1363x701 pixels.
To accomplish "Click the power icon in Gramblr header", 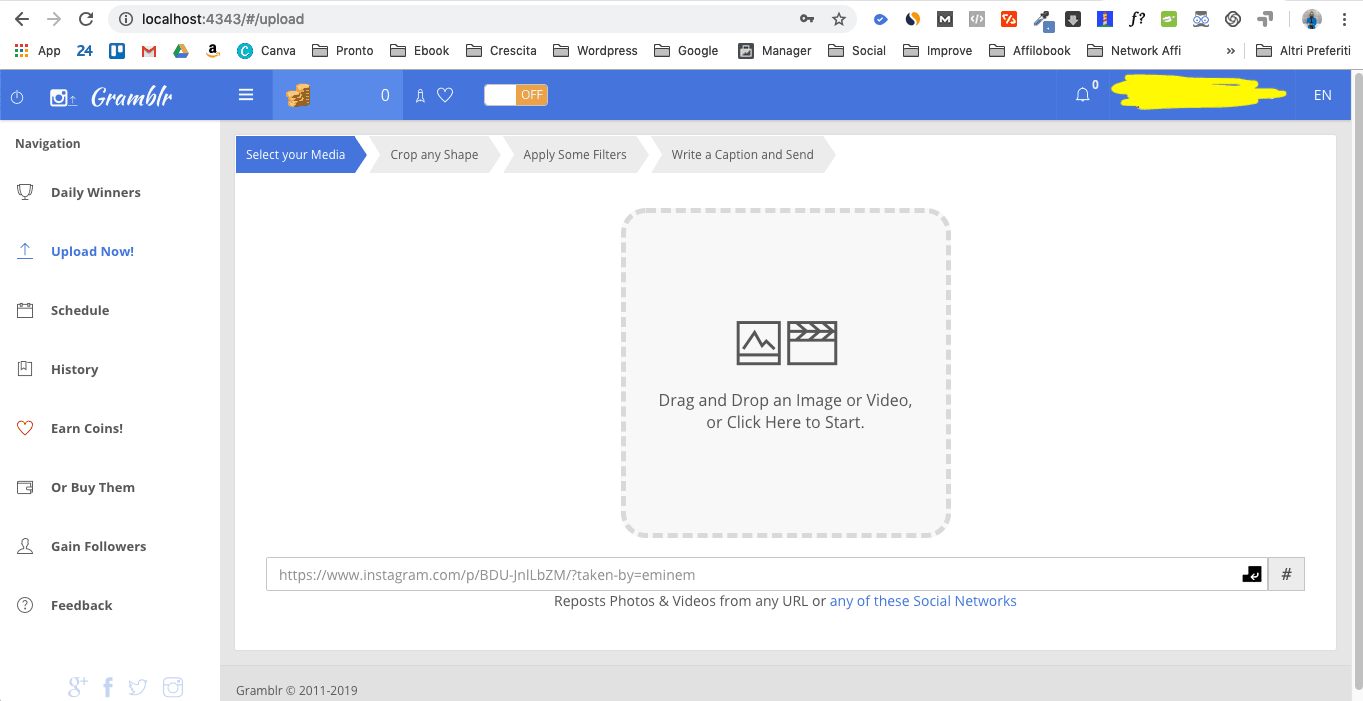I will click(17, 96).
